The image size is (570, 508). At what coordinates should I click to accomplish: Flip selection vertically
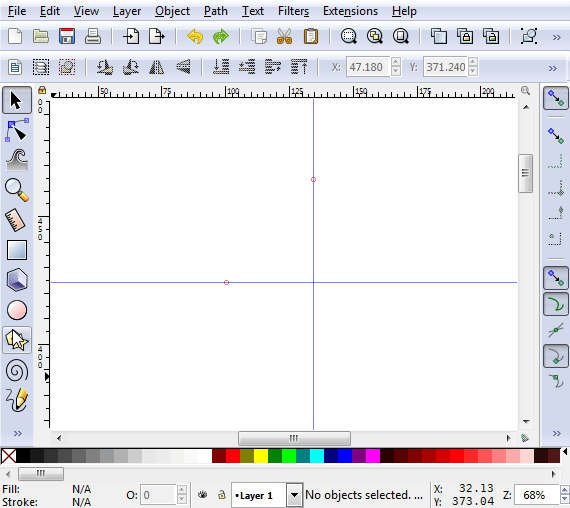click(183, 67)
